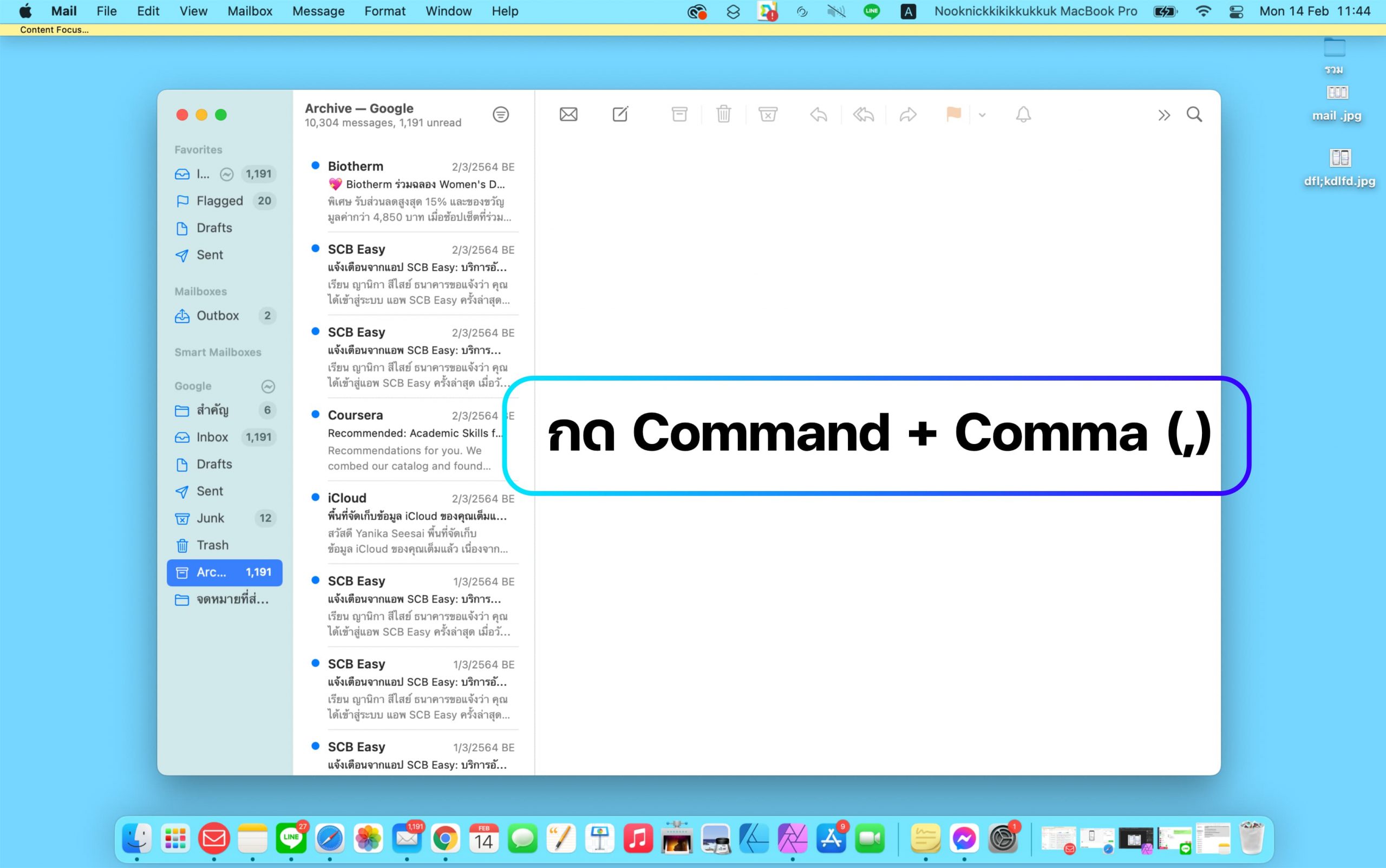The width and height of the screenshot is (1386, 868).
Task: Move message to Junk via toolbar
Action: pyautogui.click(x=767, y=114)
